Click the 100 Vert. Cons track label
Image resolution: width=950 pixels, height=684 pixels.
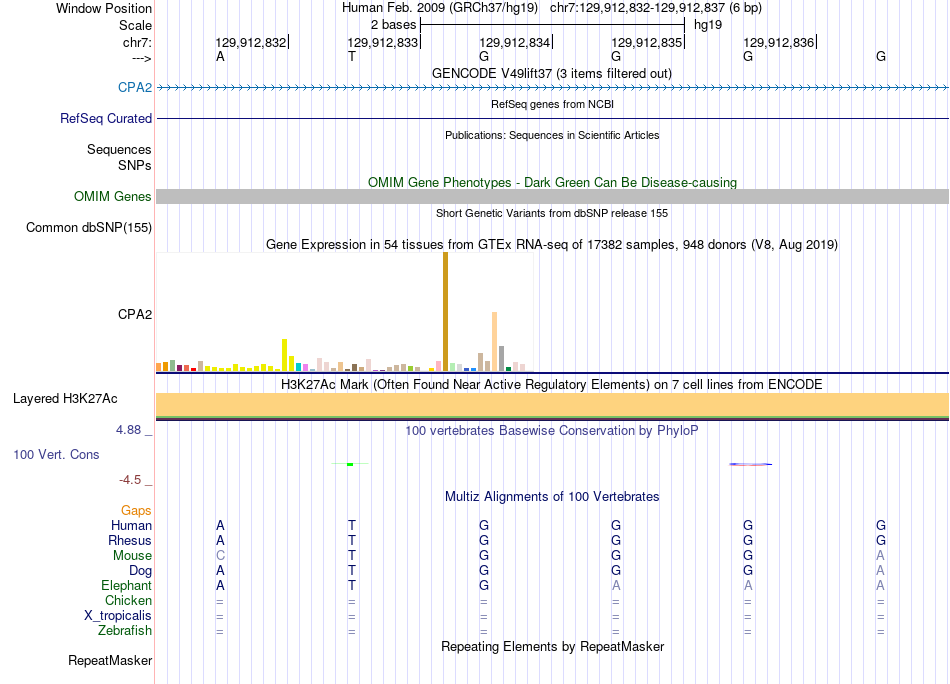[x=56, y=454]
